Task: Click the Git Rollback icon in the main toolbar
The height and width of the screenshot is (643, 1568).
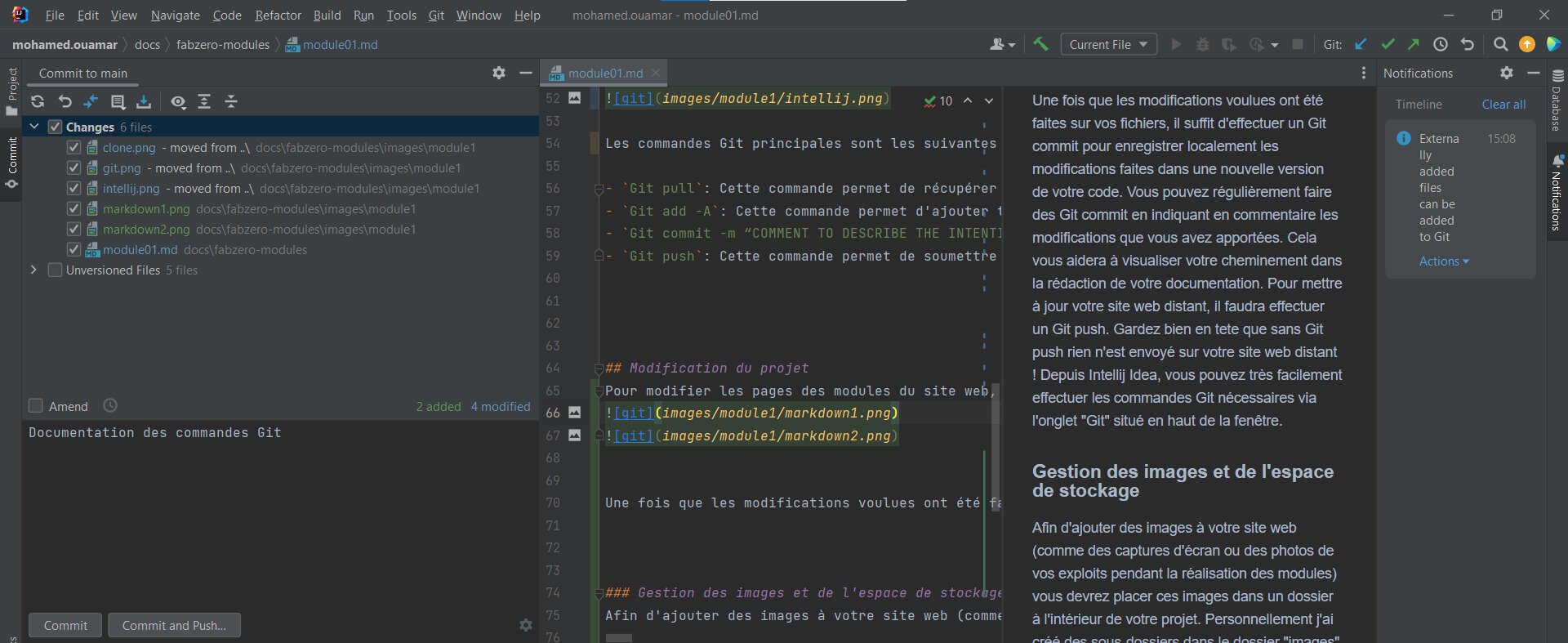Action: (1468, 44)
